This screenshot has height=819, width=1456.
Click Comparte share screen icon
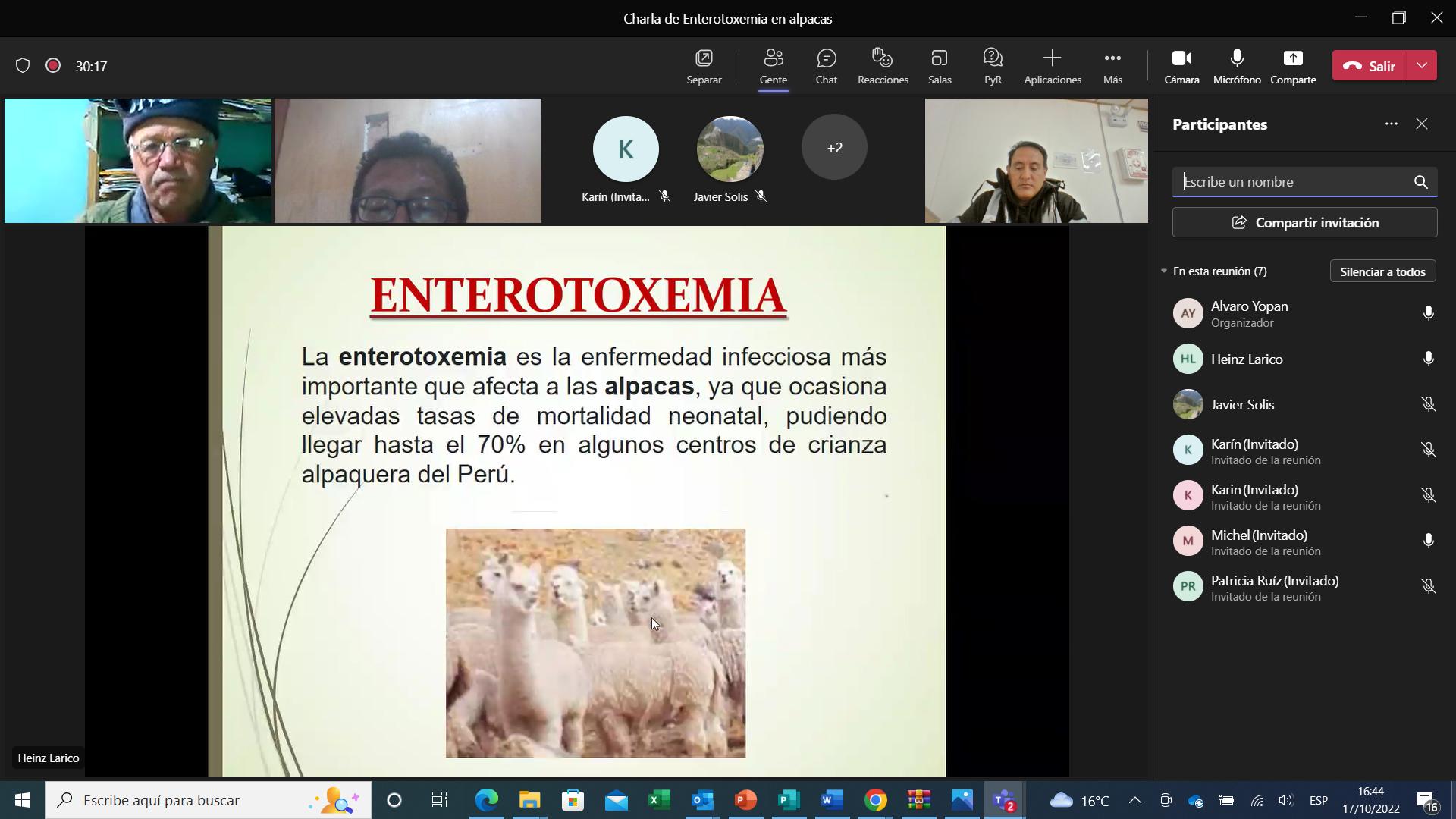coord(1292,66)
